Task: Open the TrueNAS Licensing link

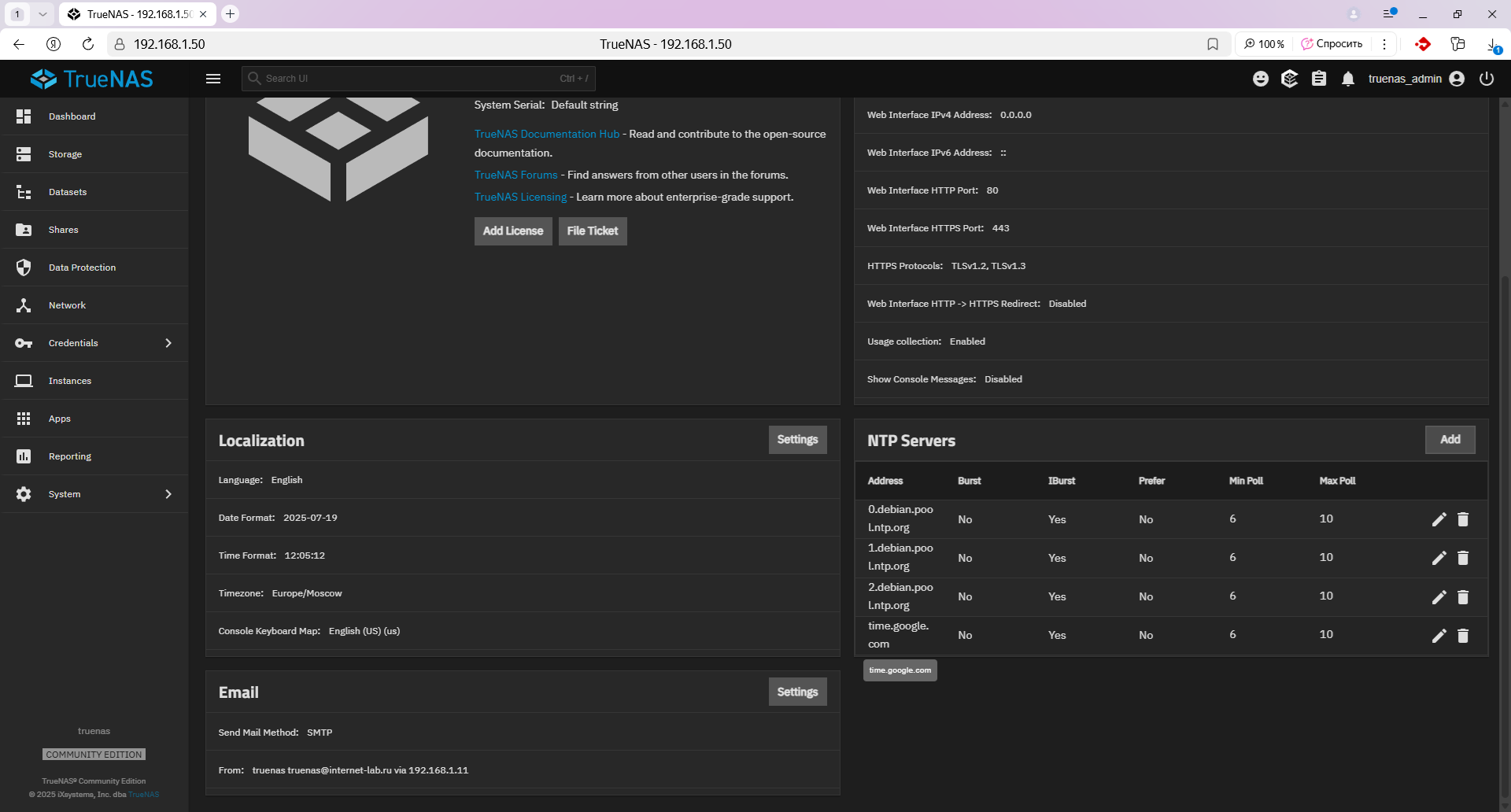Action: 520,197
